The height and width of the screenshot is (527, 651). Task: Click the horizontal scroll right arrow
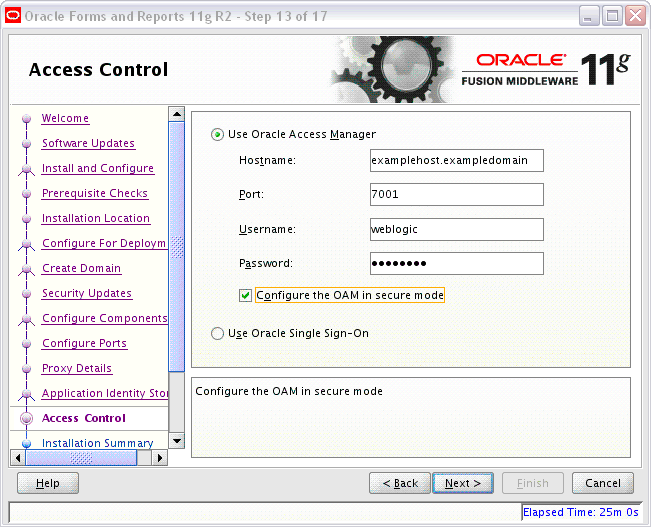[x=160, y=458]
